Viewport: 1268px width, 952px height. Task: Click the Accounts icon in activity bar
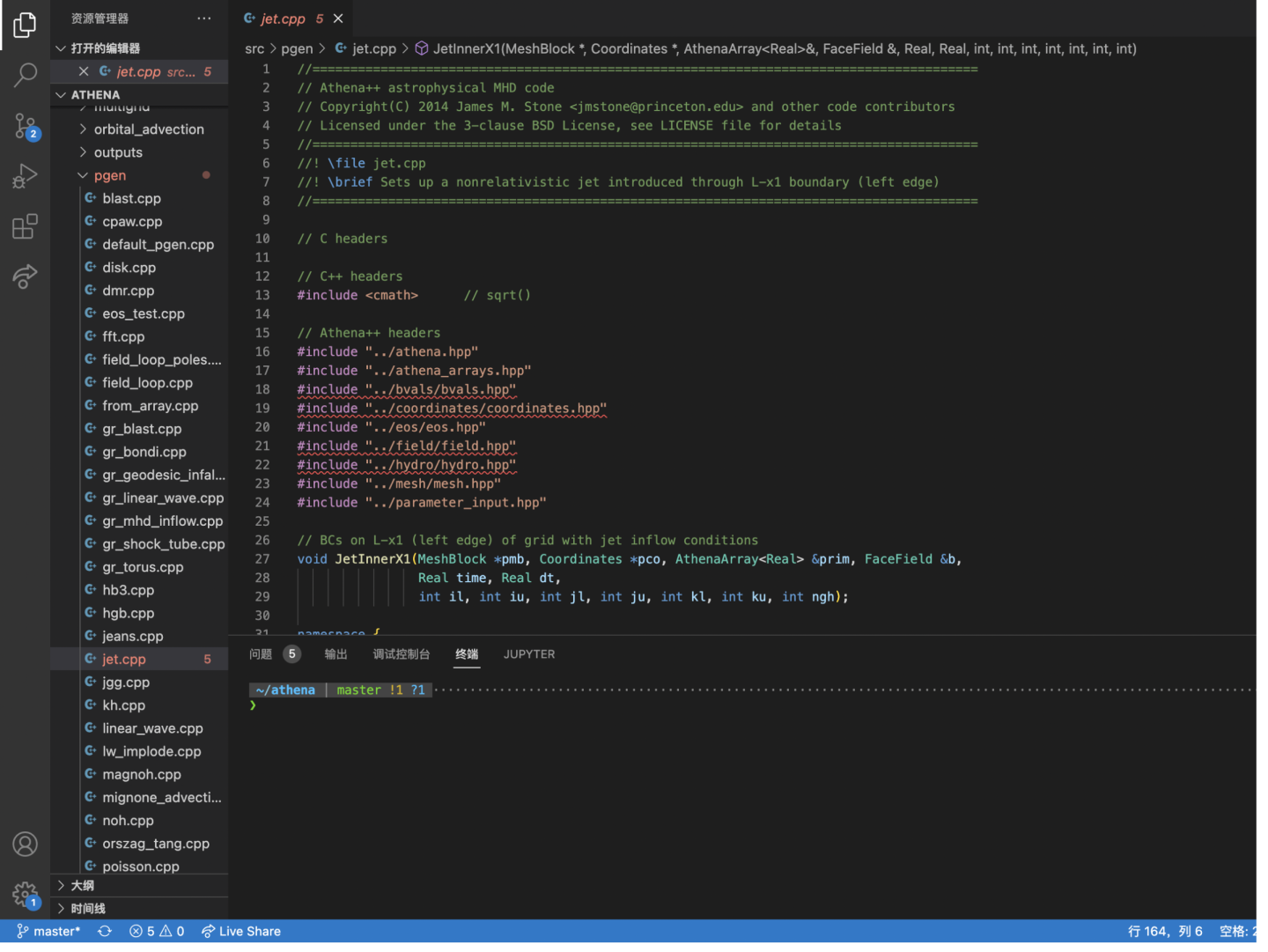pyautogui.click(x=25, y=845)
